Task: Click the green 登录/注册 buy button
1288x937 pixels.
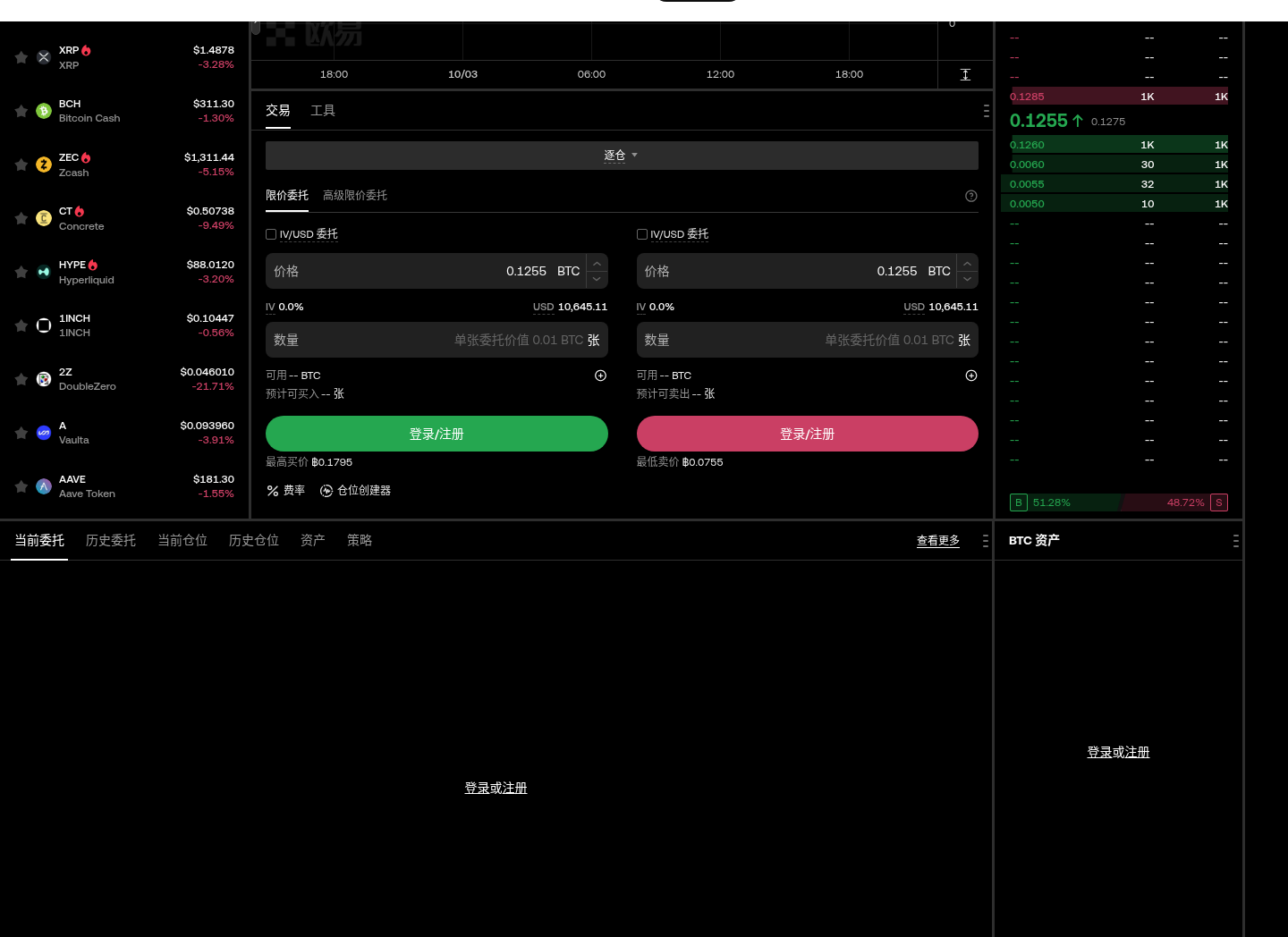Action: point(436,434)
